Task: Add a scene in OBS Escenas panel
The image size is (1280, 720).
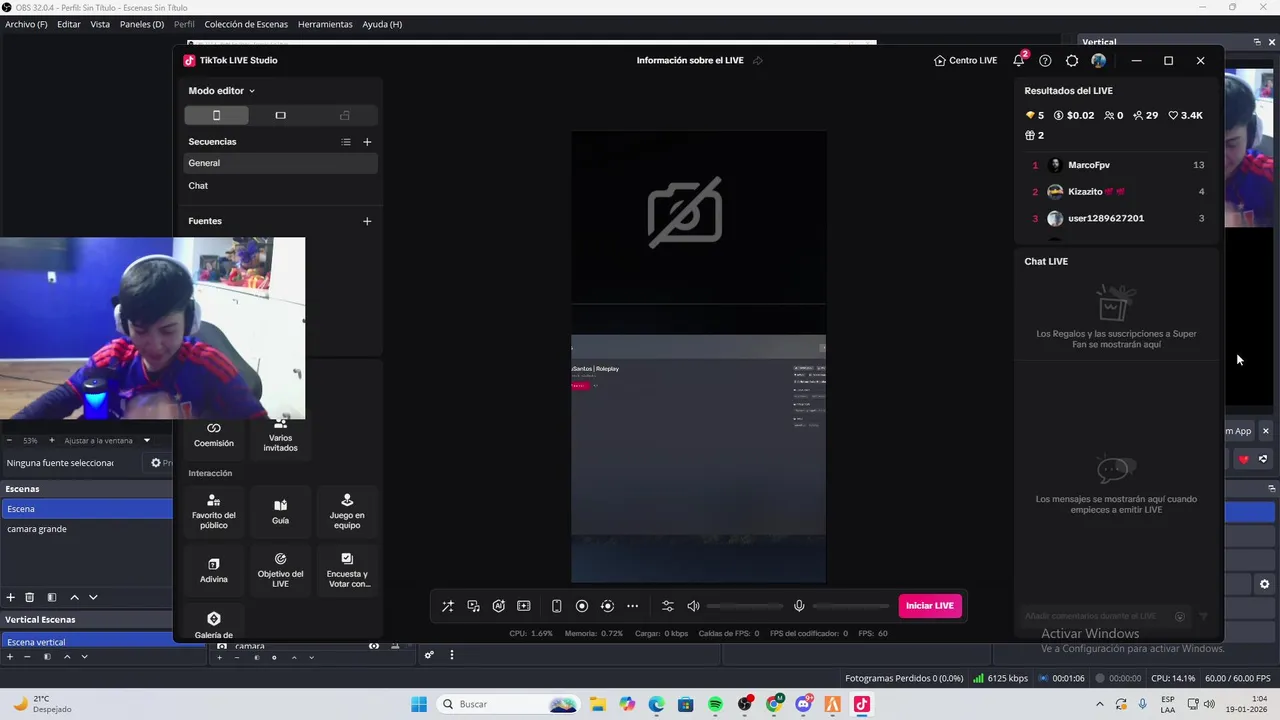Action: click(11, 597)
